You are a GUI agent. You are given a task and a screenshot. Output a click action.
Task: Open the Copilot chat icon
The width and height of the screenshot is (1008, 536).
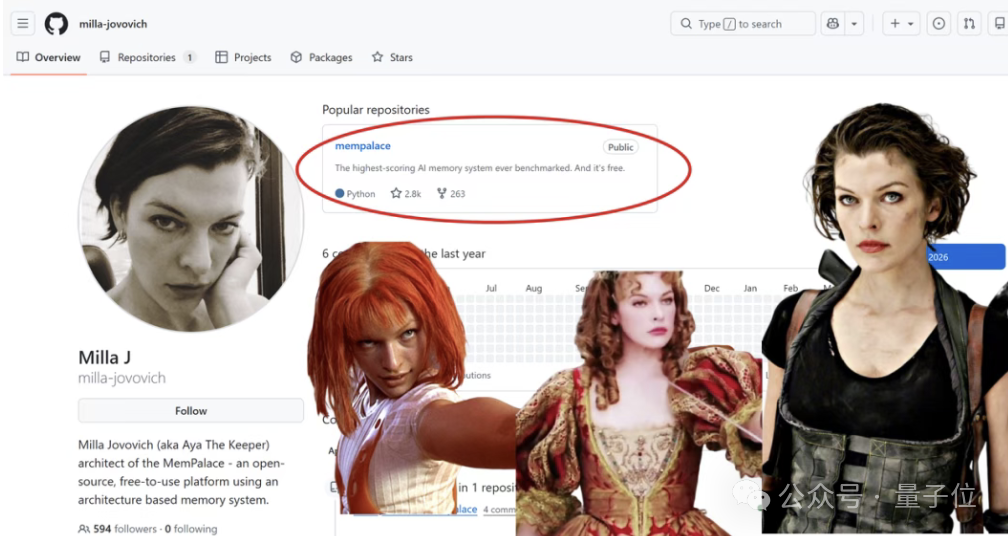pos(832,24)
